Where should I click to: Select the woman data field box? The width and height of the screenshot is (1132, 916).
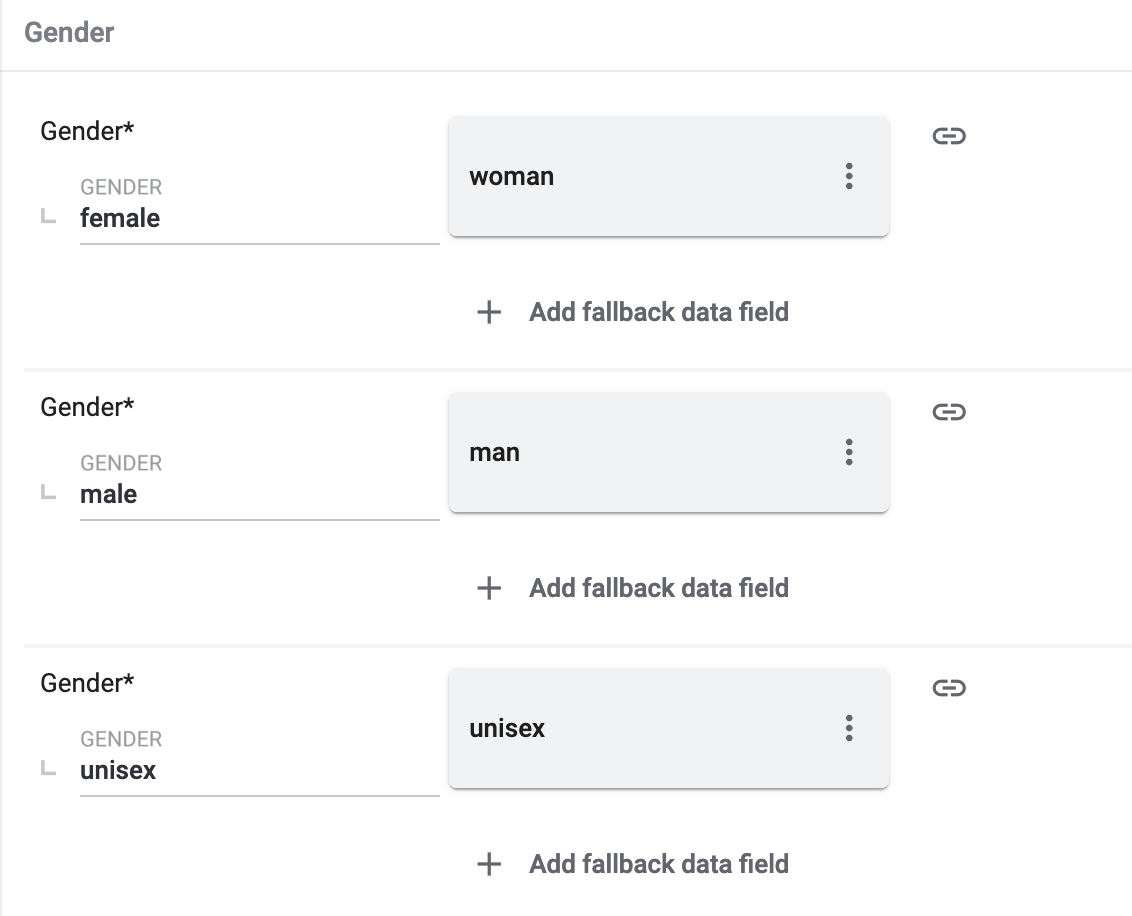tap(640, 177)
